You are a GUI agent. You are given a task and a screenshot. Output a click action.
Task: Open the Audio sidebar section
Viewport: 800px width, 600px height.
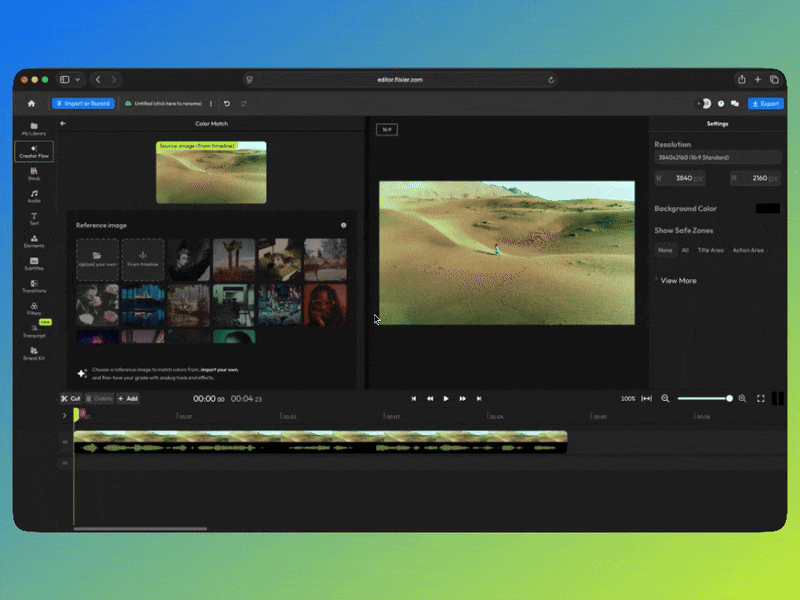pos(34,196)
